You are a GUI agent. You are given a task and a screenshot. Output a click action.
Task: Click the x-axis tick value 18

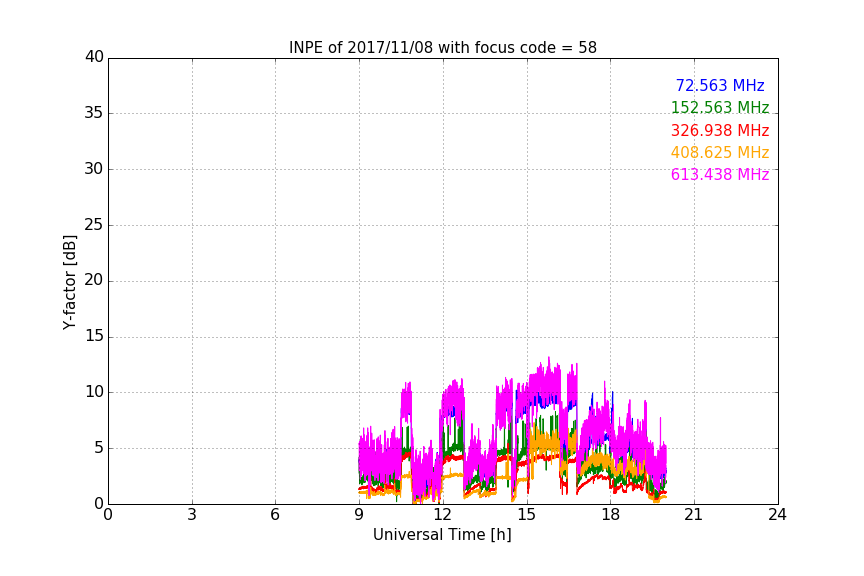tap(611, 515)
